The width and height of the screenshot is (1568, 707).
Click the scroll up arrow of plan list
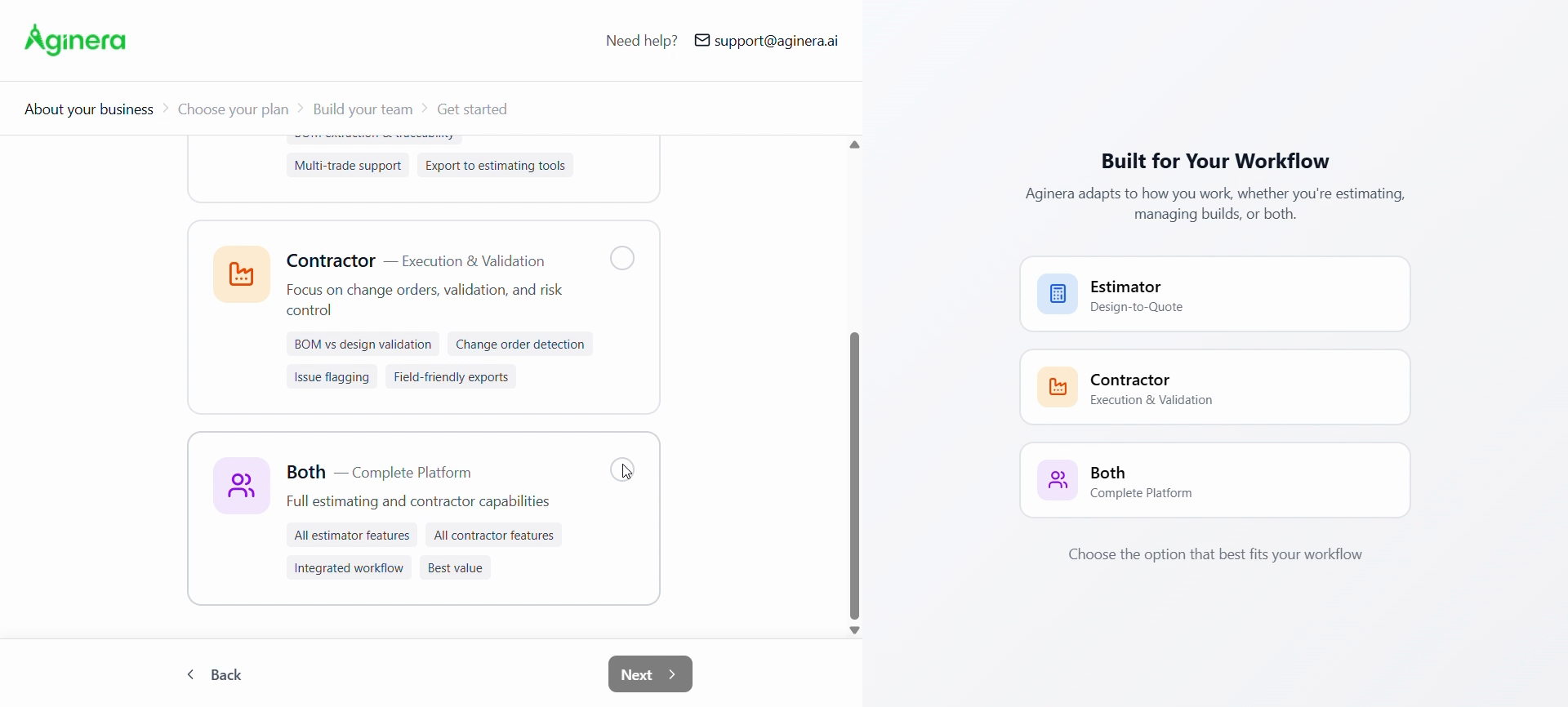click(x=854, y=145)
